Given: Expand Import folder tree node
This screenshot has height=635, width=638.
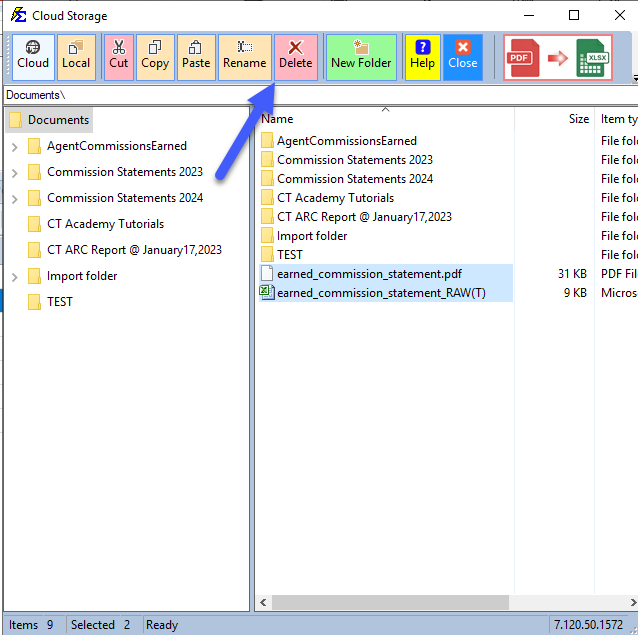Looking at the screenshot, I should [15, 277].
